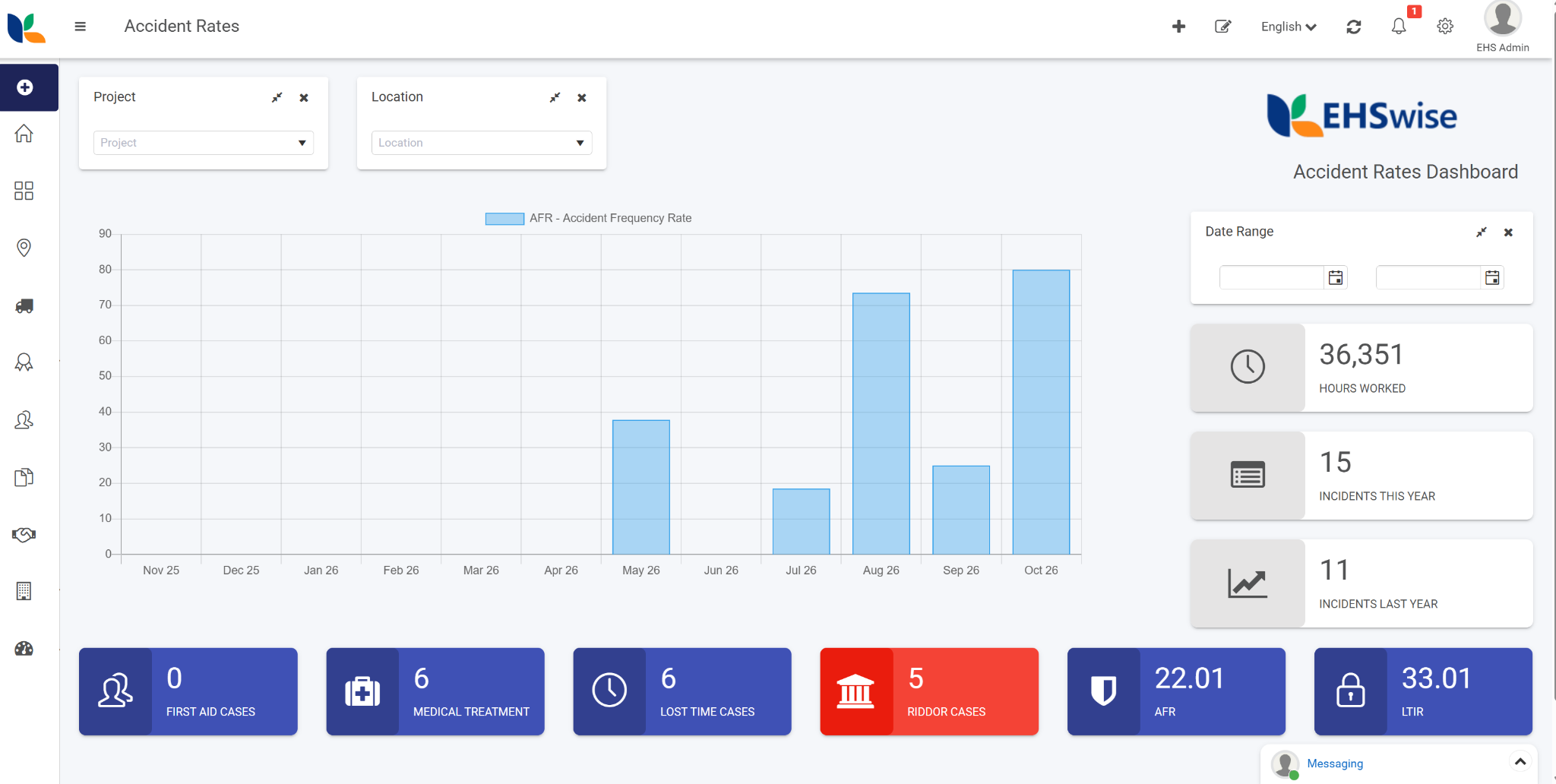
Task: Open truck vehicle icon in sidebar
Action: click(24, 306)
